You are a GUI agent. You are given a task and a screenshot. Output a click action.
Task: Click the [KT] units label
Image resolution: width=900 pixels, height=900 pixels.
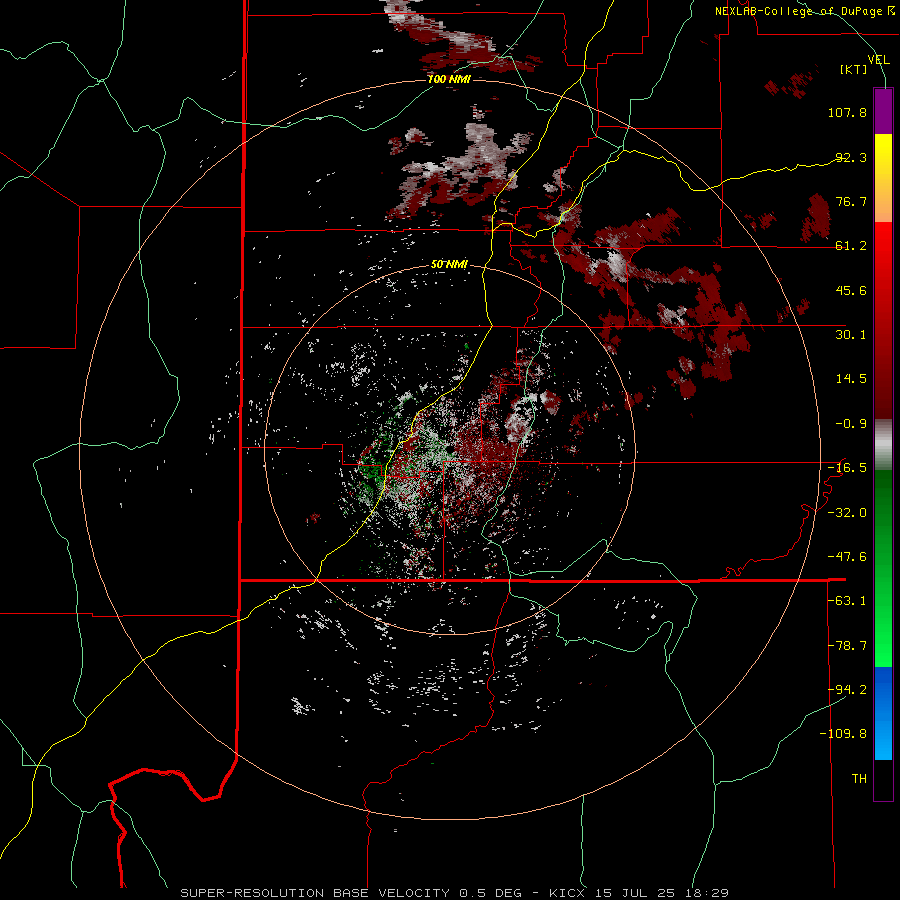pos(854,69)
